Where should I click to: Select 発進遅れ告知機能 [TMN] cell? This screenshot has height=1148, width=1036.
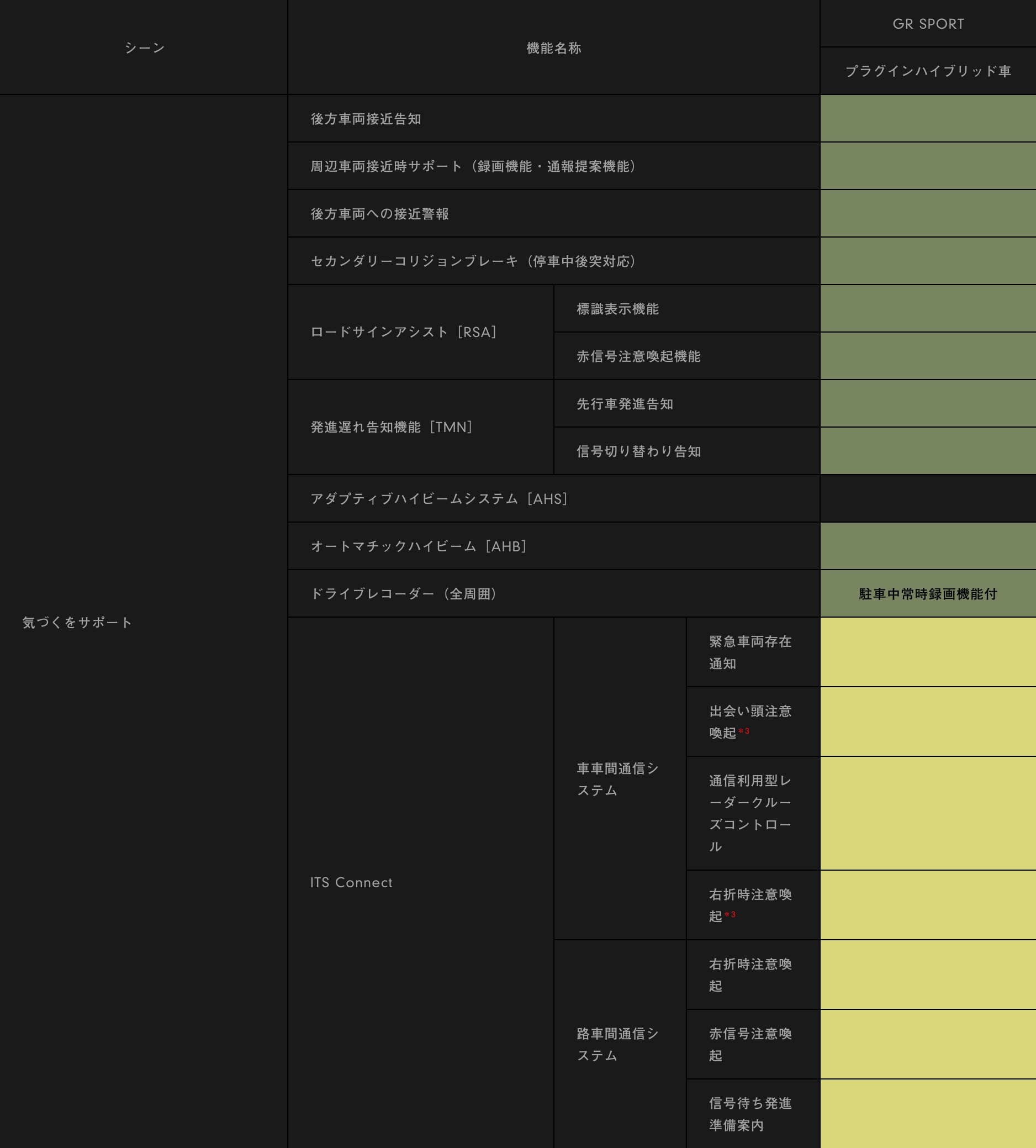coord(392,427)
